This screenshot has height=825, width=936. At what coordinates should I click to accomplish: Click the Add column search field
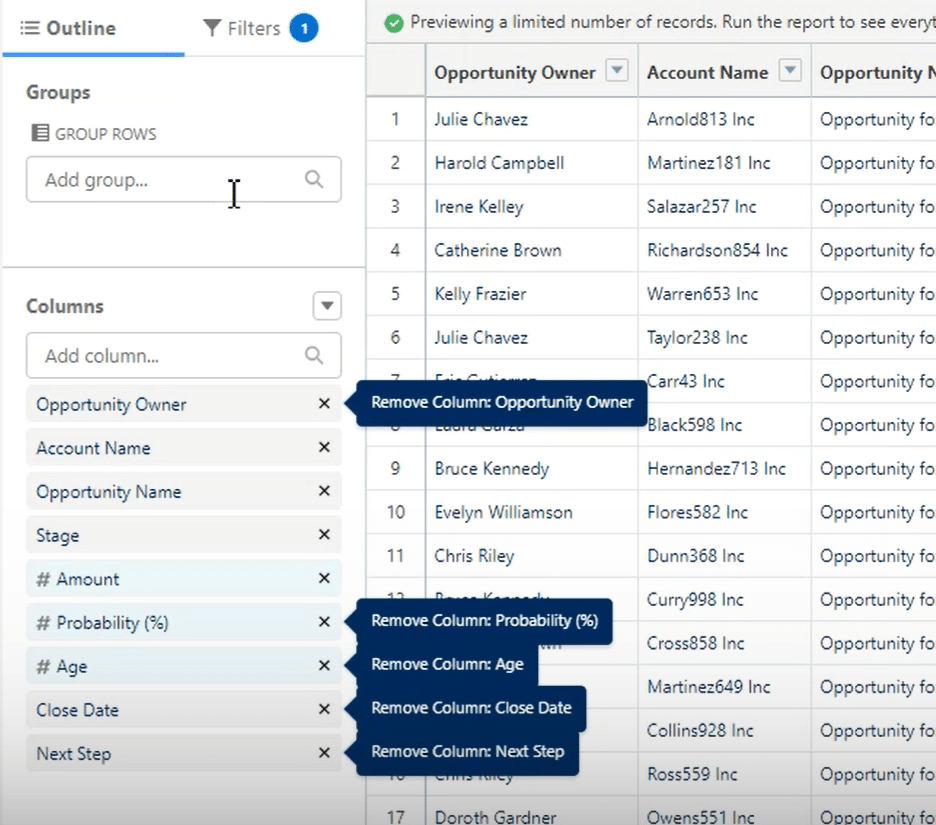(165, 356)
